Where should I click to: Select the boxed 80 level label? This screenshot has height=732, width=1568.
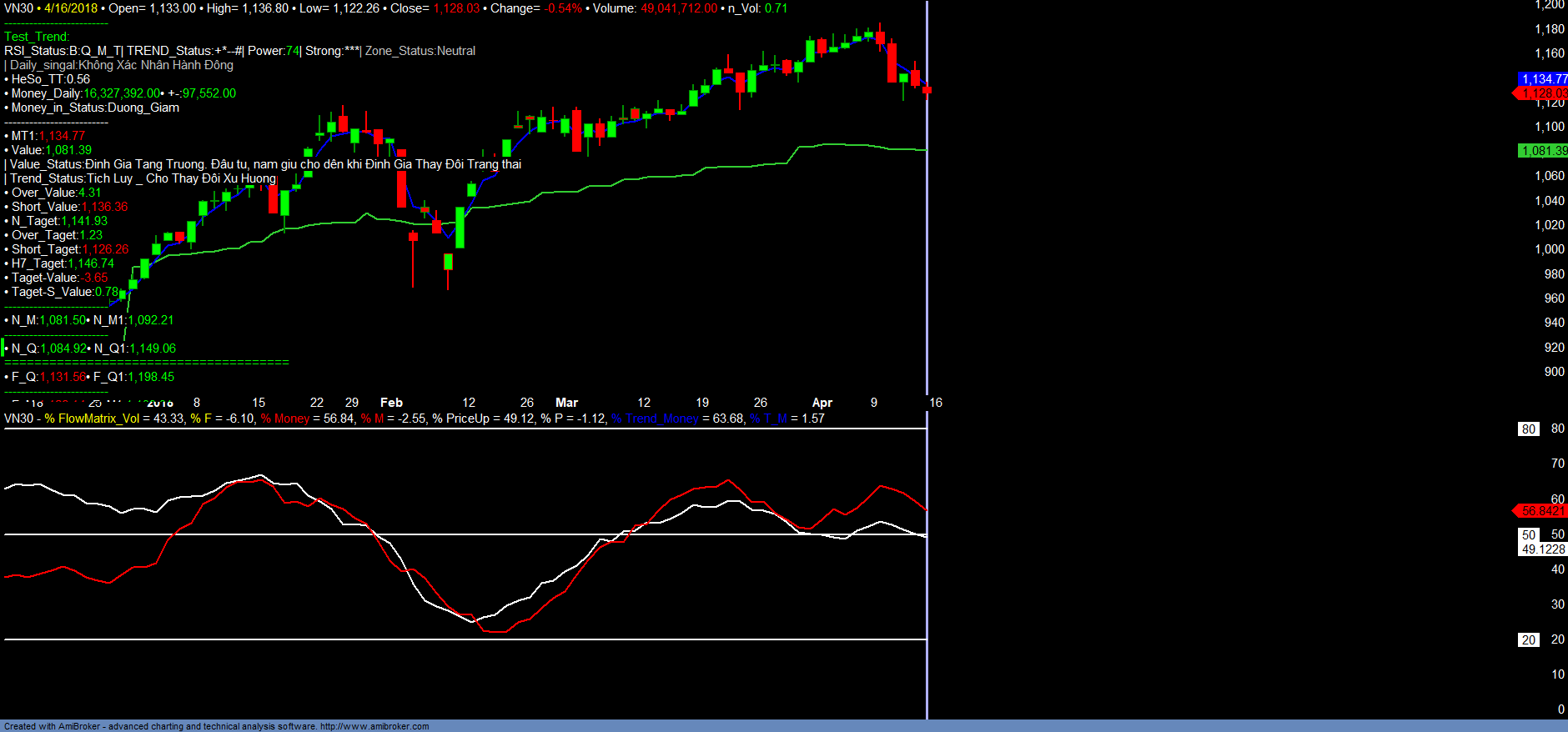(x=1528, y=429)
